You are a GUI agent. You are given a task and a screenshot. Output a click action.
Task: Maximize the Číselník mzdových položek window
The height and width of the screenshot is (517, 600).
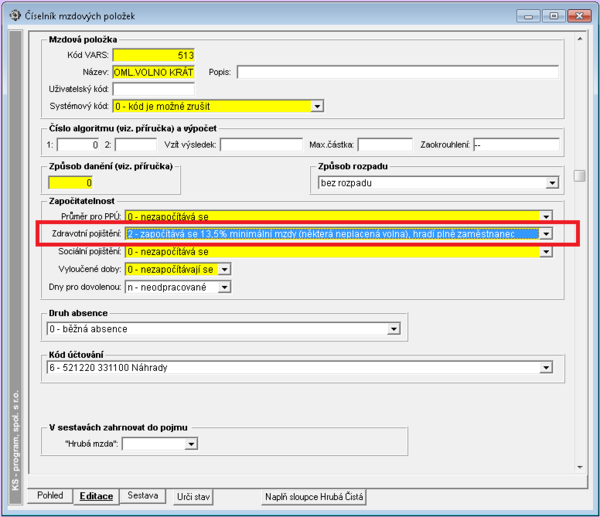pos(554,16)
